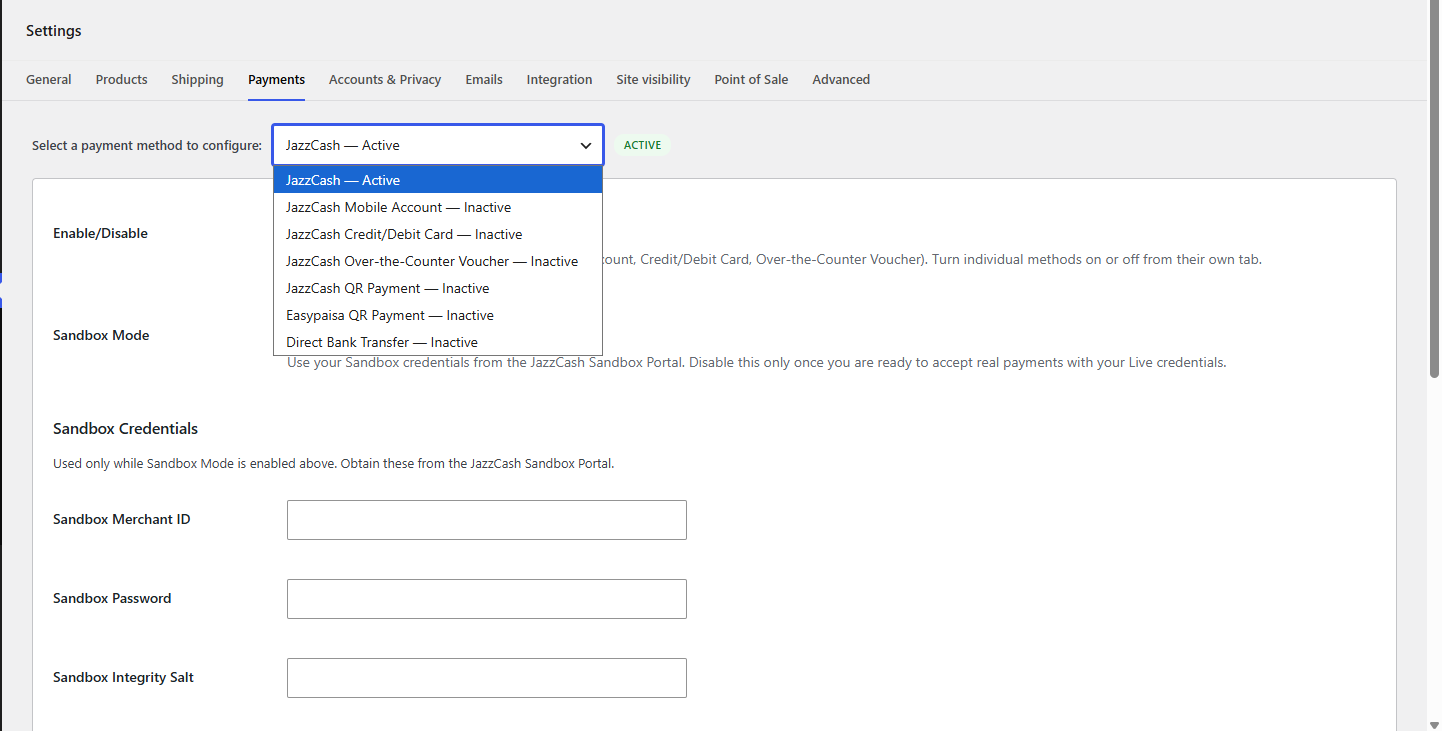Select Direct Bank Transfer — Inactive
The width and height of the screenshot is (1442, 731).
tap(438, 342)
